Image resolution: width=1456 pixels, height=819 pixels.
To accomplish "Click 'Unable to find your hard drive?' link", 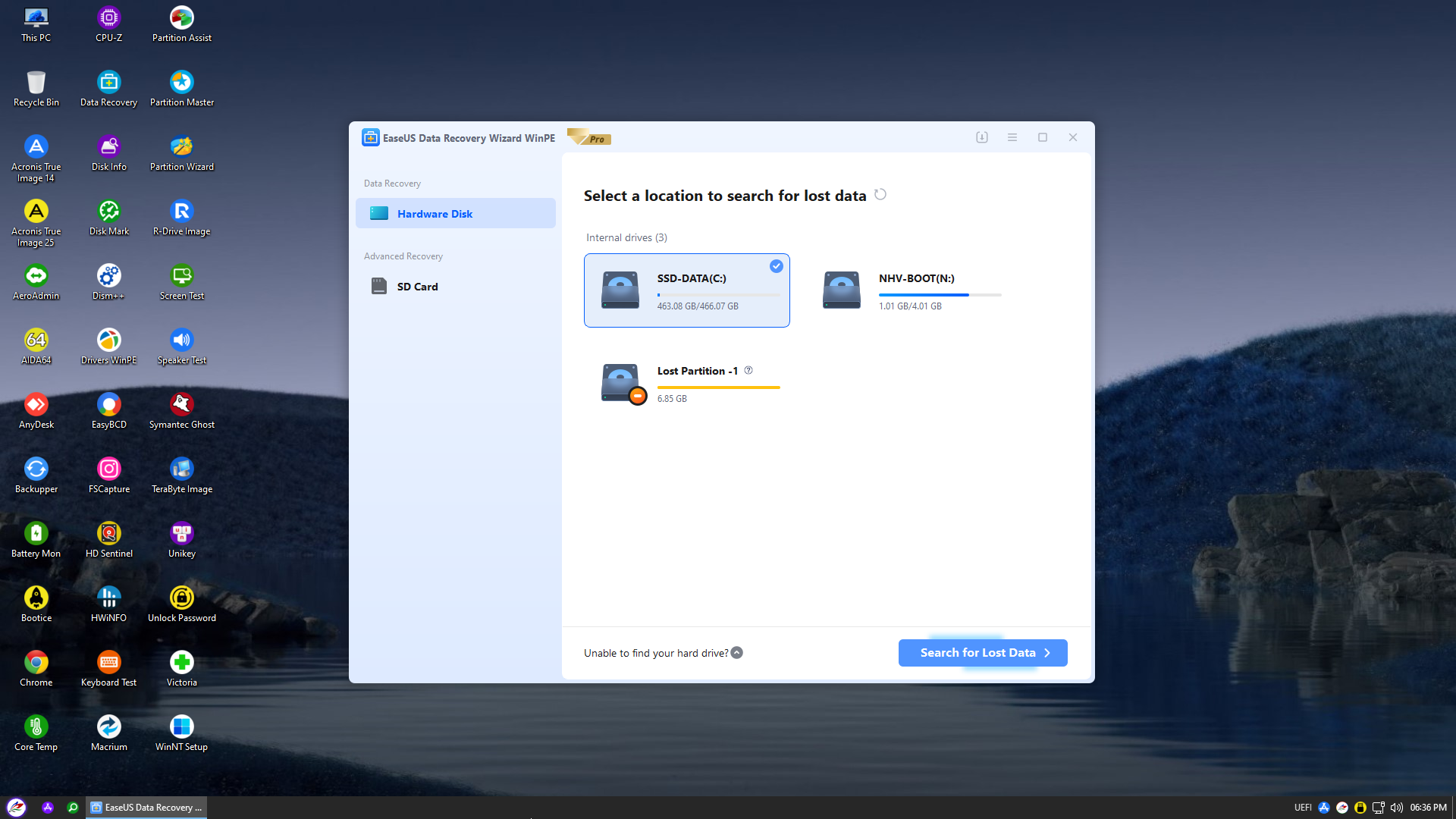I will [x=655, y=653].
